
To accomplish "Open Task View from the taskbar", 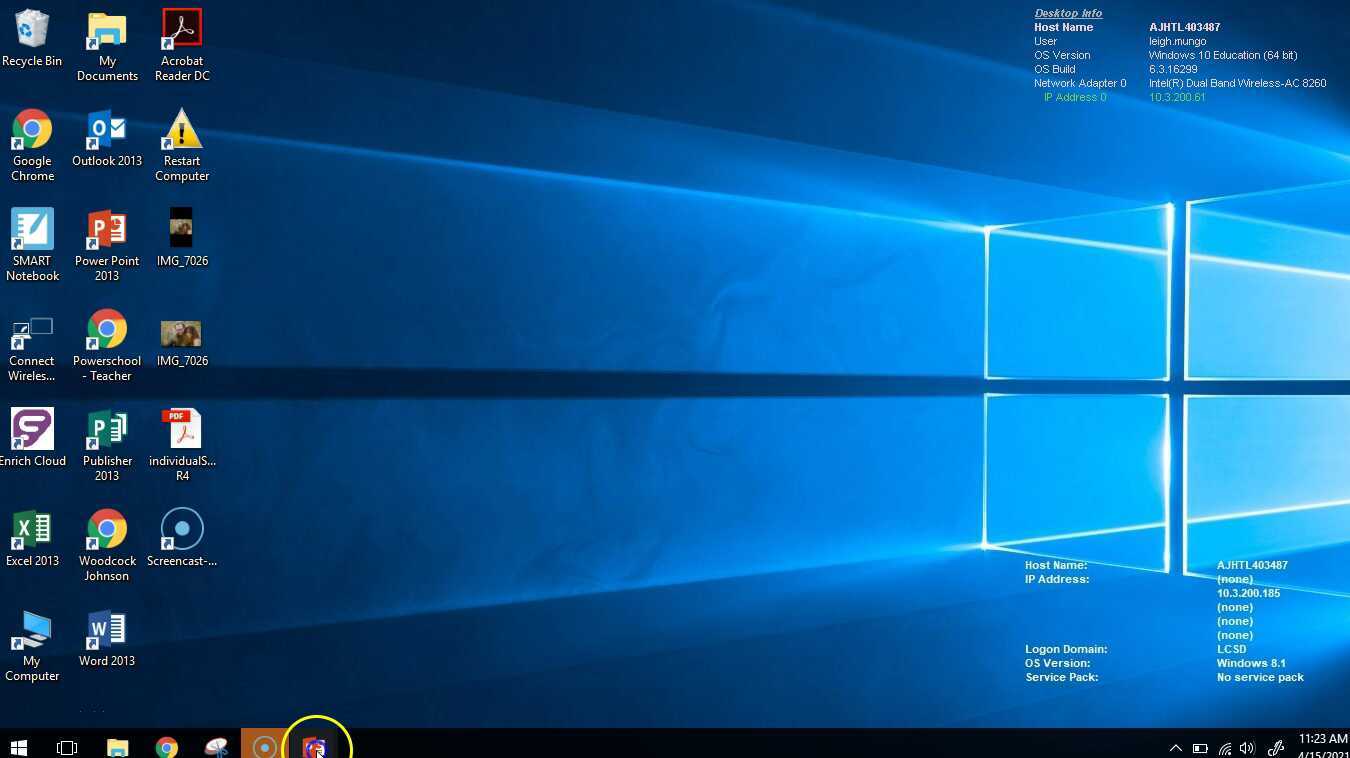I will click(x=67, y=747).
